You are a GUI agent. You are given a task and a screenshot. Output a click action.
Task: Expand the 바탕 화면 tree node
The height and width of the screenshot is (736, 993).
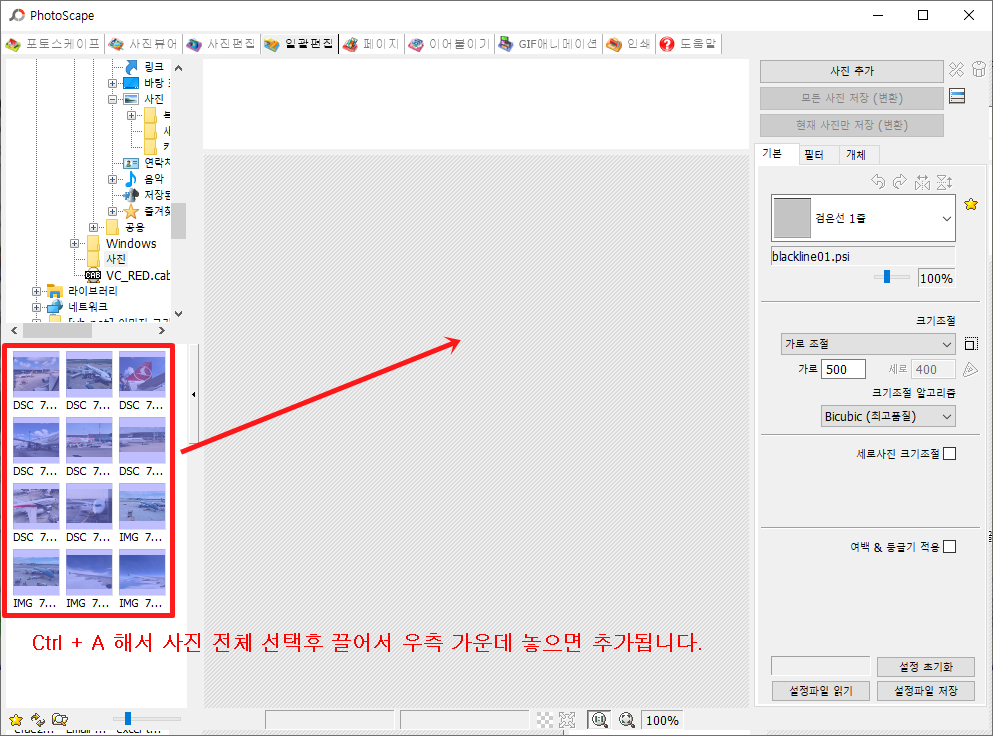point(112,83)
